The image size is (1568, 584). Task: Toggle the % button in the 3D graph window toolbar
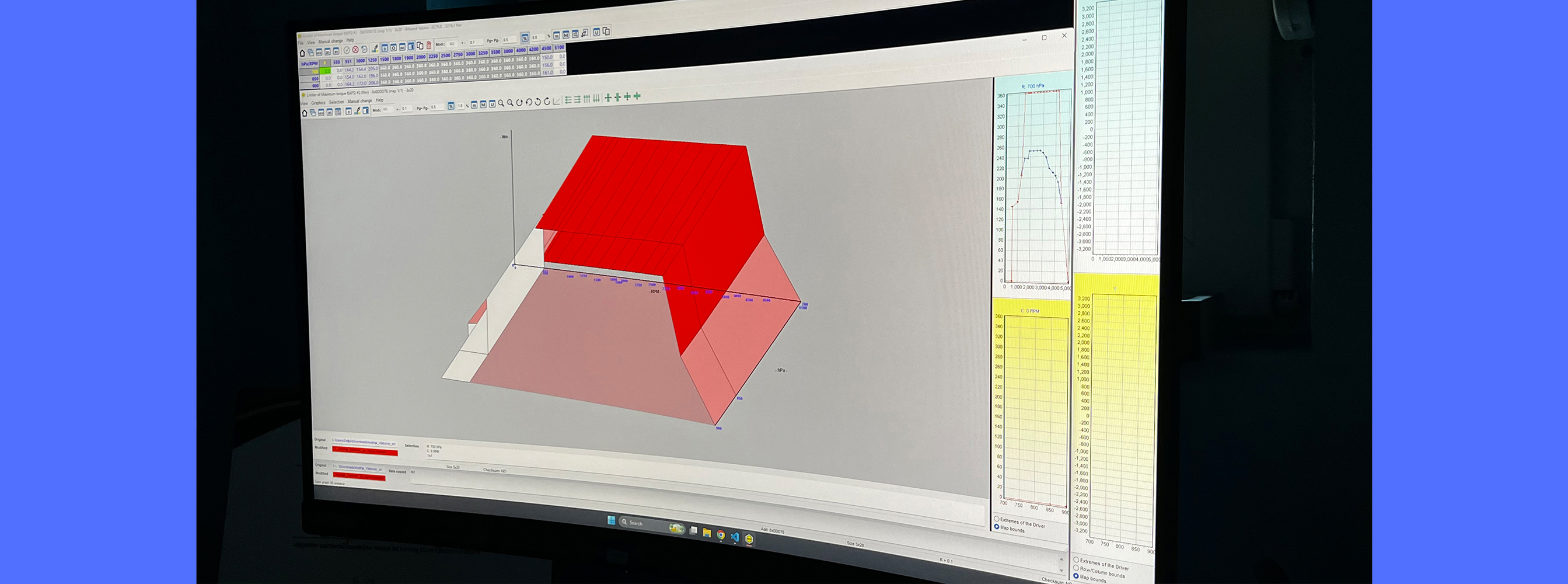(x=451, y=106)
